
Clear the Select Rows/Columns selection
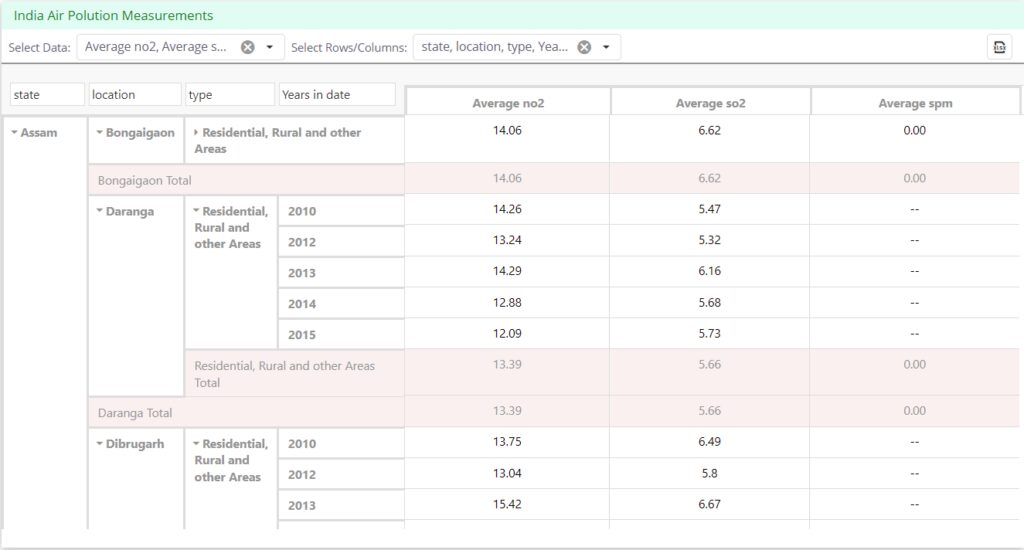click(584, 47)
